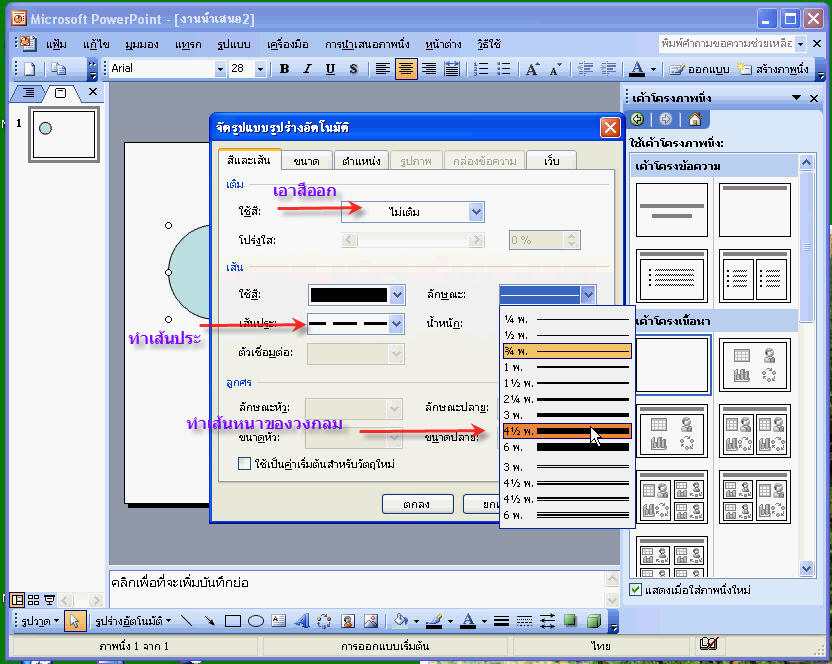Open the black line color swatch picker
This screenshot has width=832, height=664.
(357, 295)
